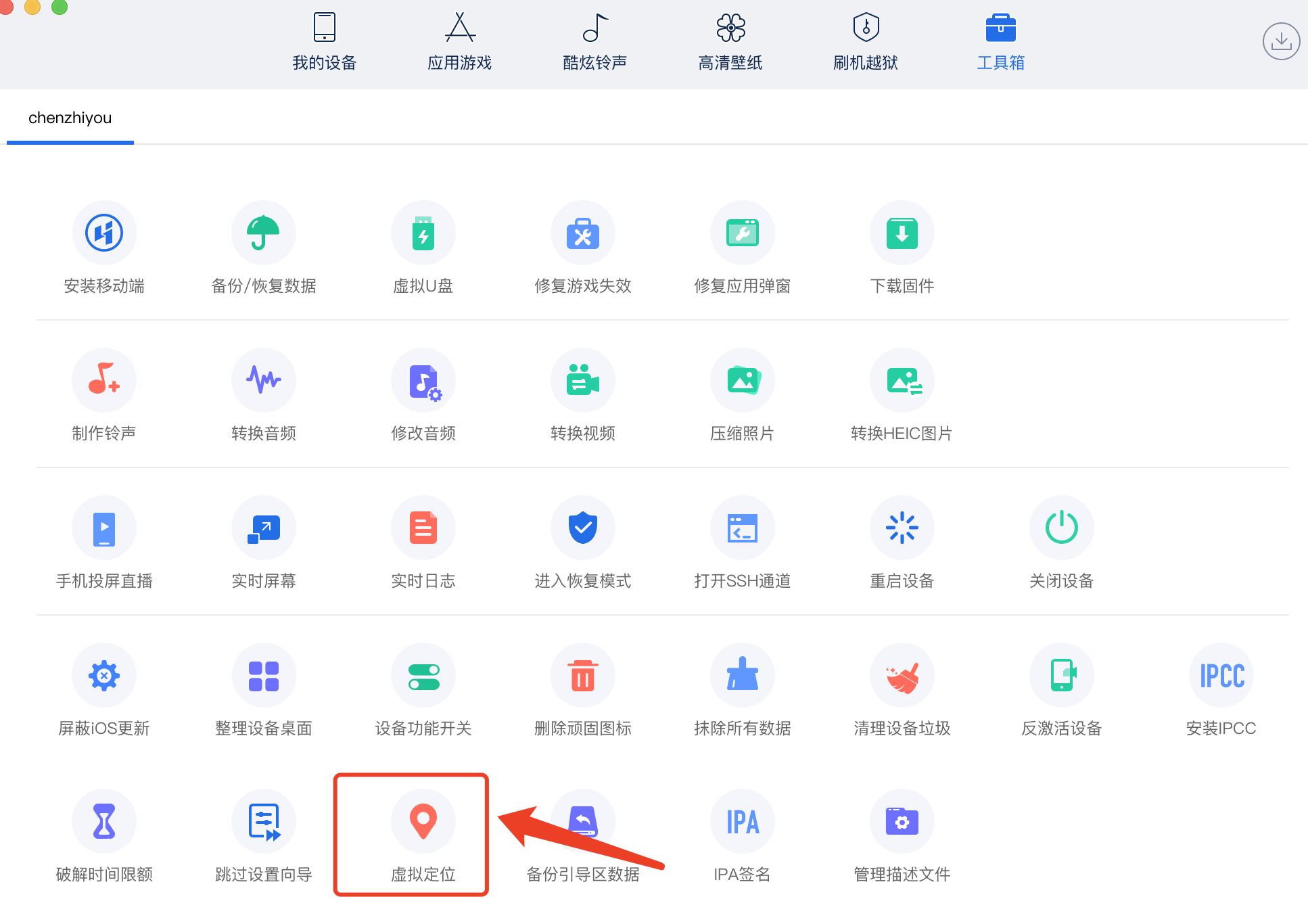Start 手机投屏直播 screen casting

click(x=103, y=528)
